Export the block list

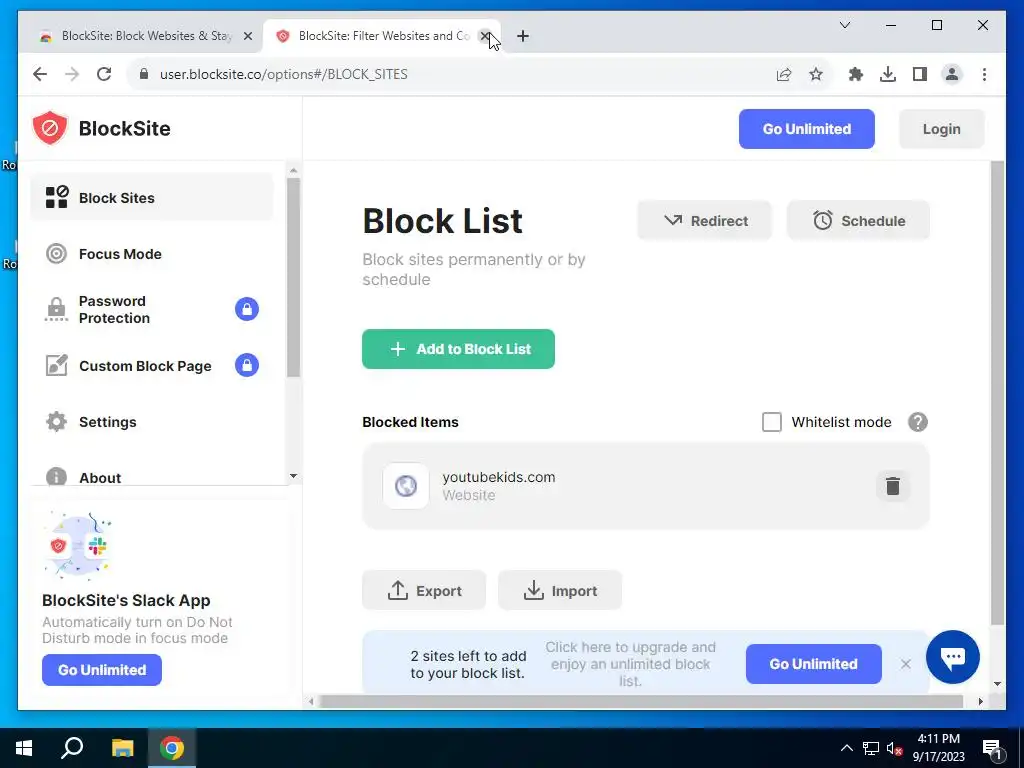[x=424, y=590]
